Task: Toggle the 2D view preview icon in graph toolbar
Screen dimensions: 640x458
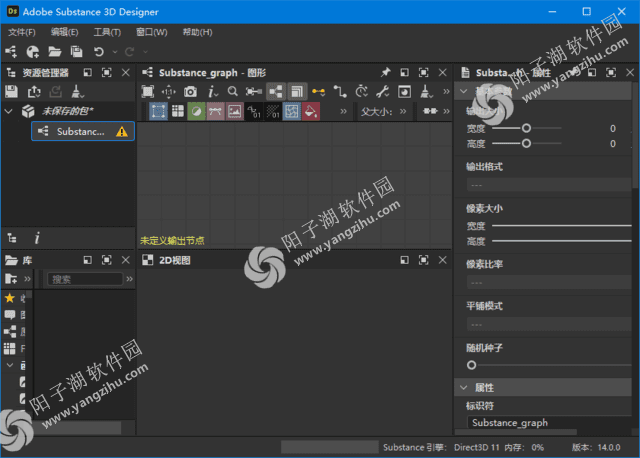Action: (x=404, y=91)
